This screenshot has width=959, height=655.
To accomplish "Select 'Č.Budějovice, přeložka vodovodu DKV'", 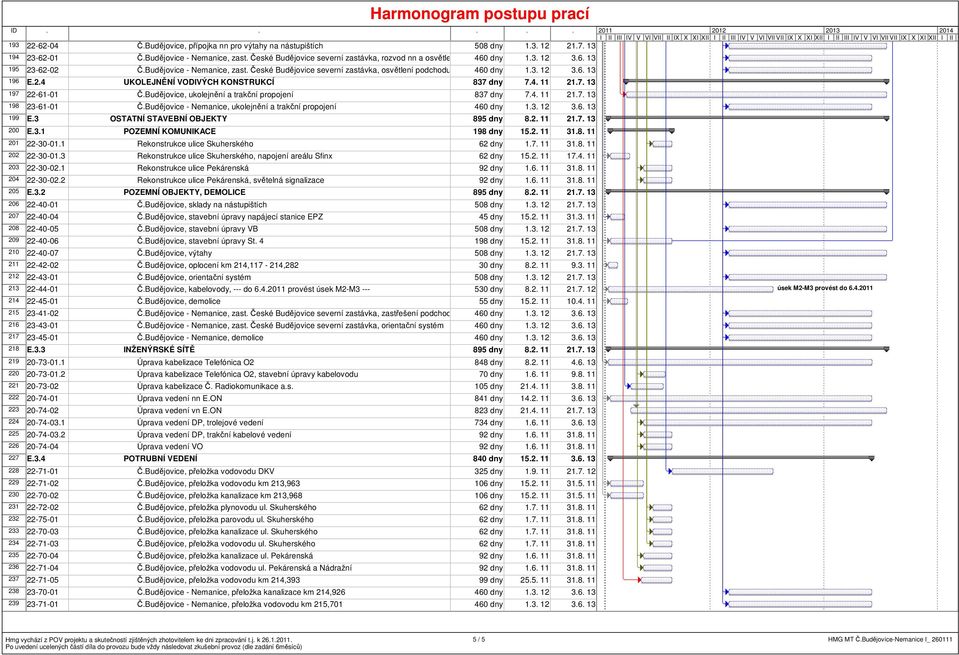I will point(206,471).
